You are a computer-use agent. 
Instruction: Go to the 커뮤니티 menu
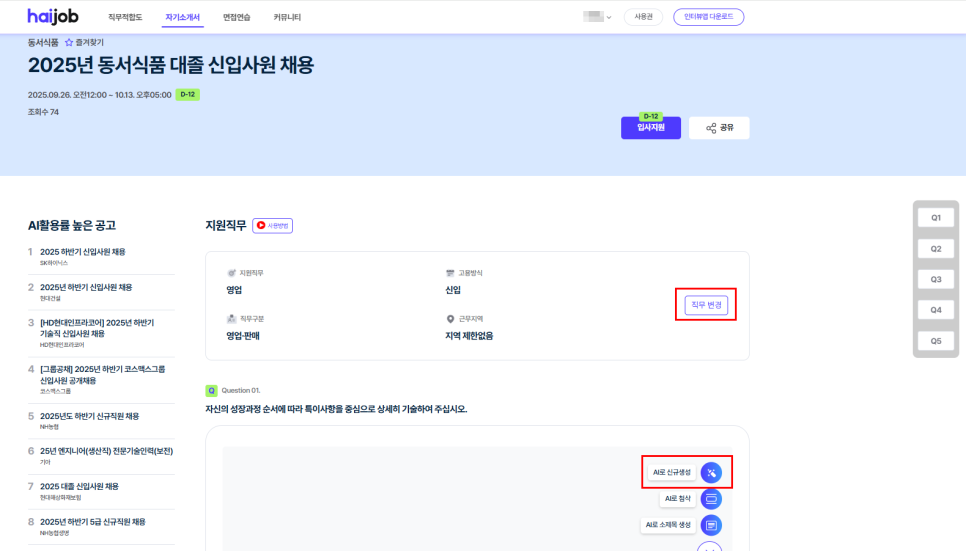[x=287, y=17]
